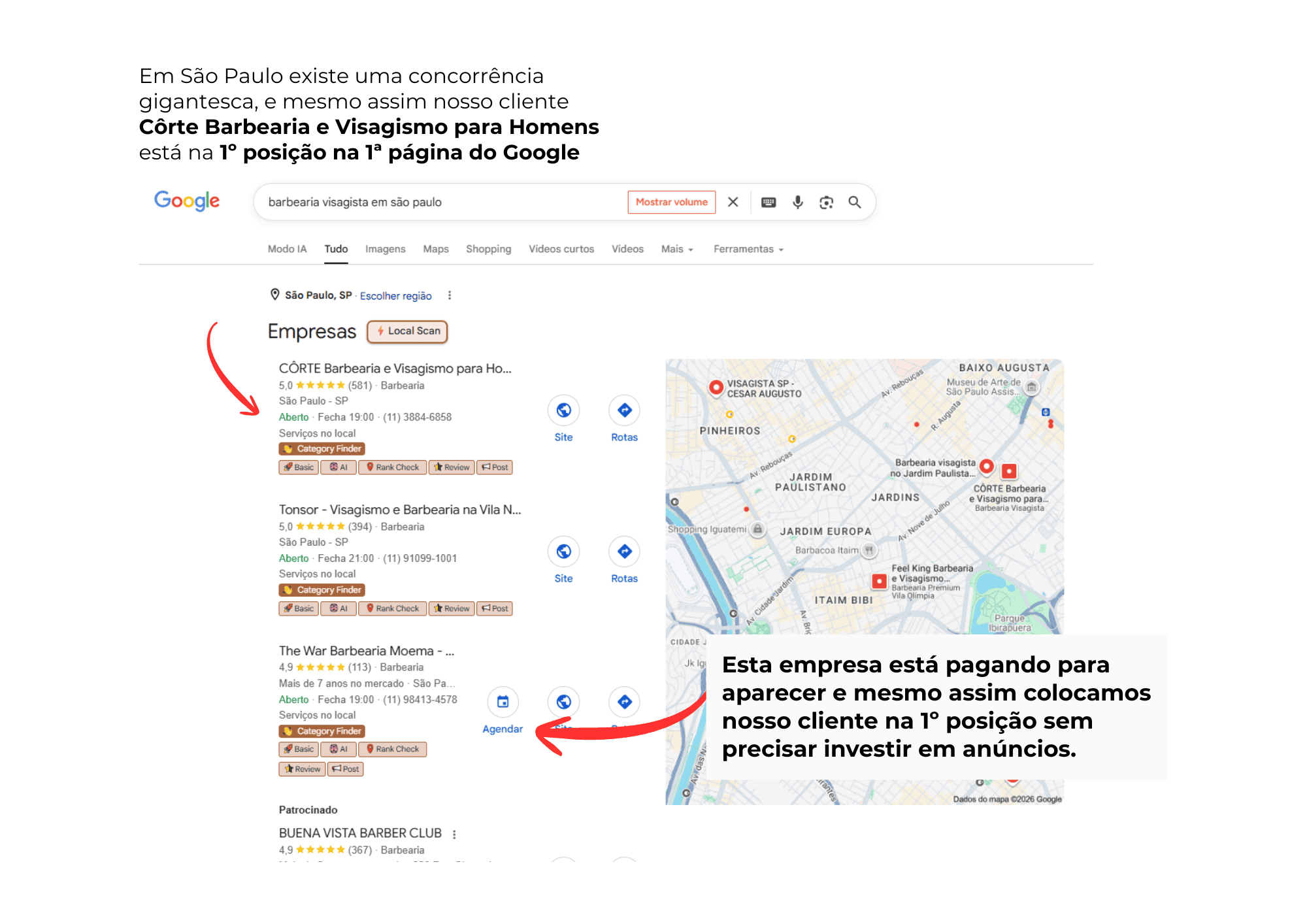Click Basic tag under The War Barbearia
Screen dimensions: 1307x924
point(299,750)
